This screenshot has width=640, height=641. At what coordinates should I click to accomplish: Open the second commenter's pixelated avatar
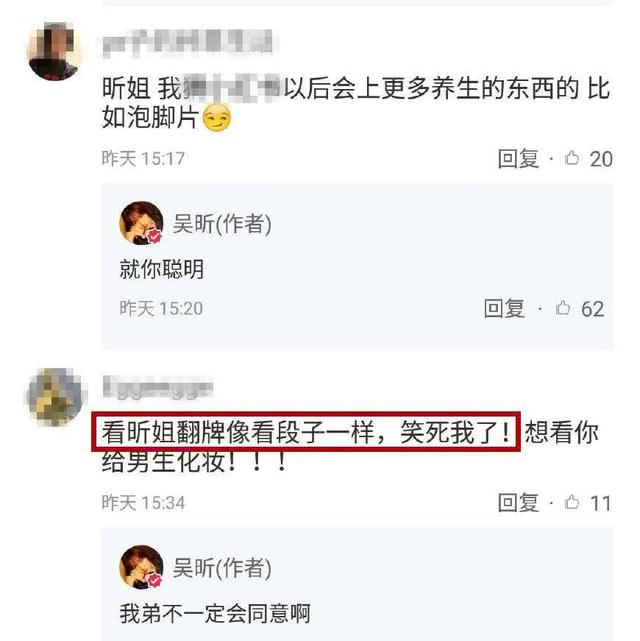[55, 397]
